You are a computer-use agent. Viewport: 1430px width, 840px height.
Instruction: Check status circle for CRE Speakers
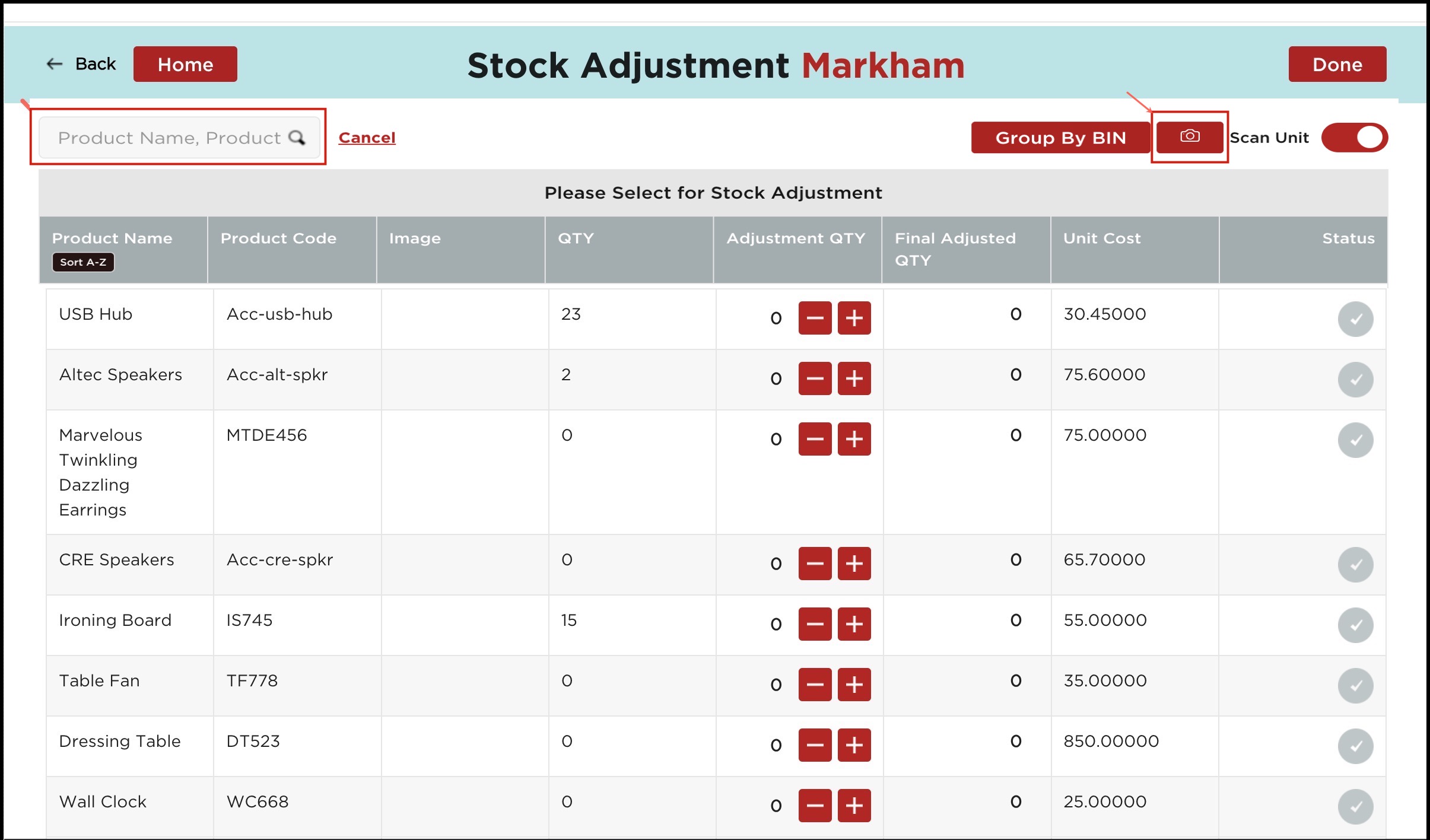pyautogui.click(x=1355, y=565)
